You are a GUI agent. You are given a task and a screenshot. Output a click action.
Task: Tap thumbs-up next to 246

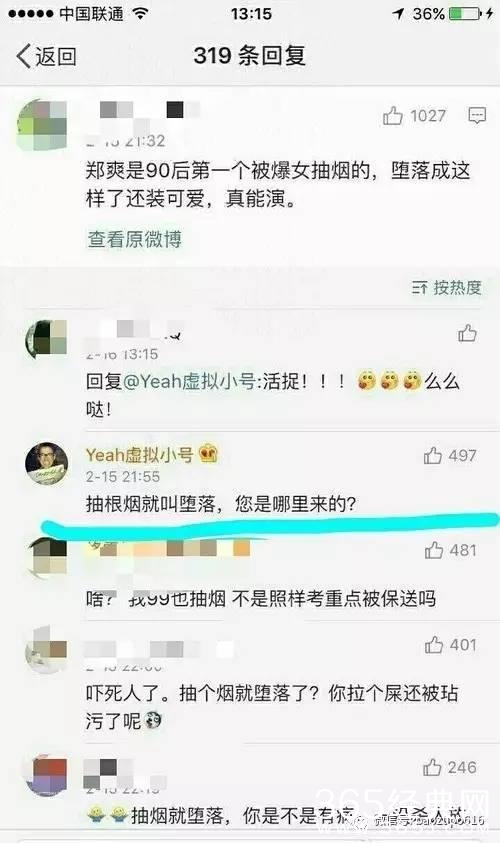(x=432, y=767)
